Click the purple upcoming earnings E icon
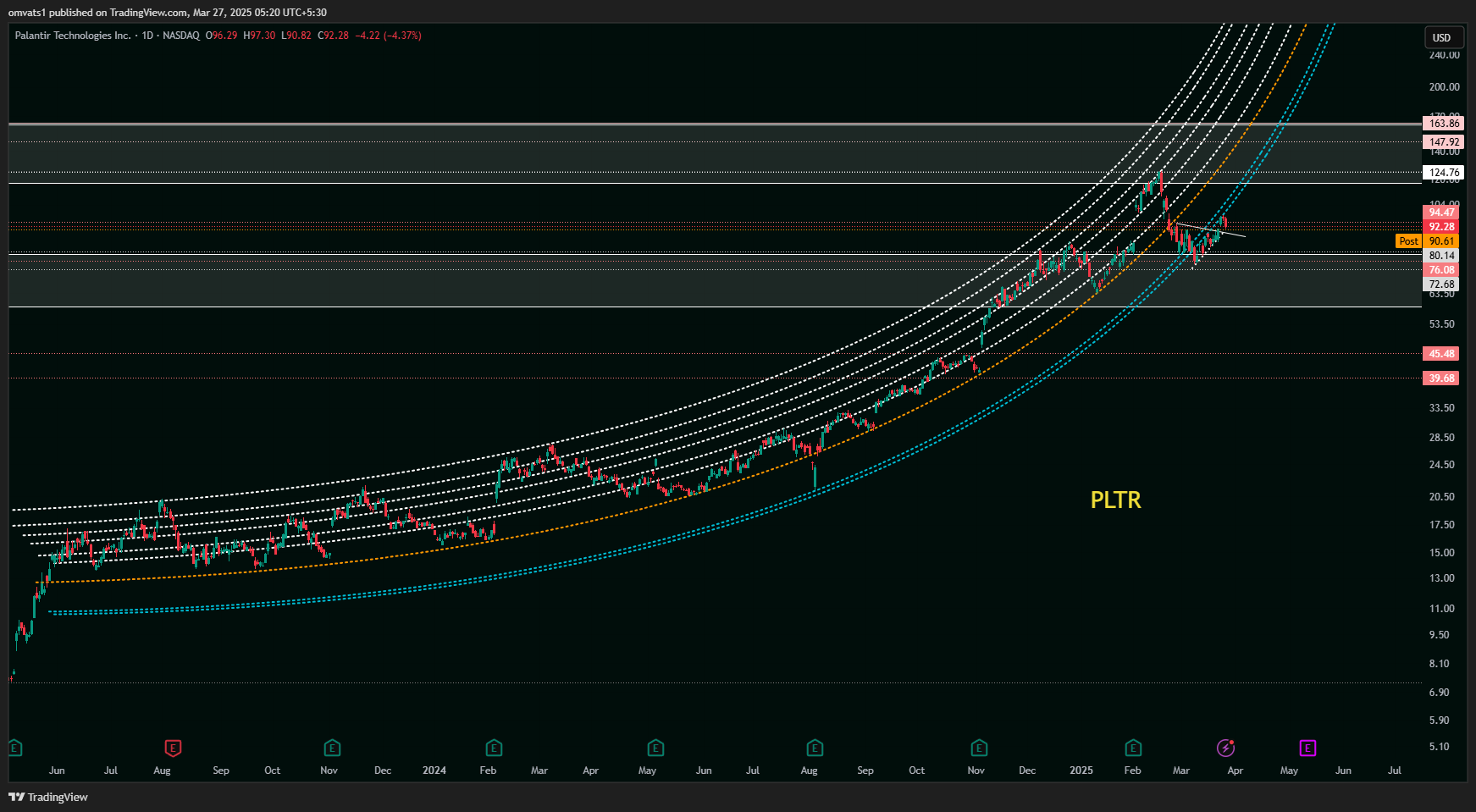The image size is (1476, 812). (1307, 748)
